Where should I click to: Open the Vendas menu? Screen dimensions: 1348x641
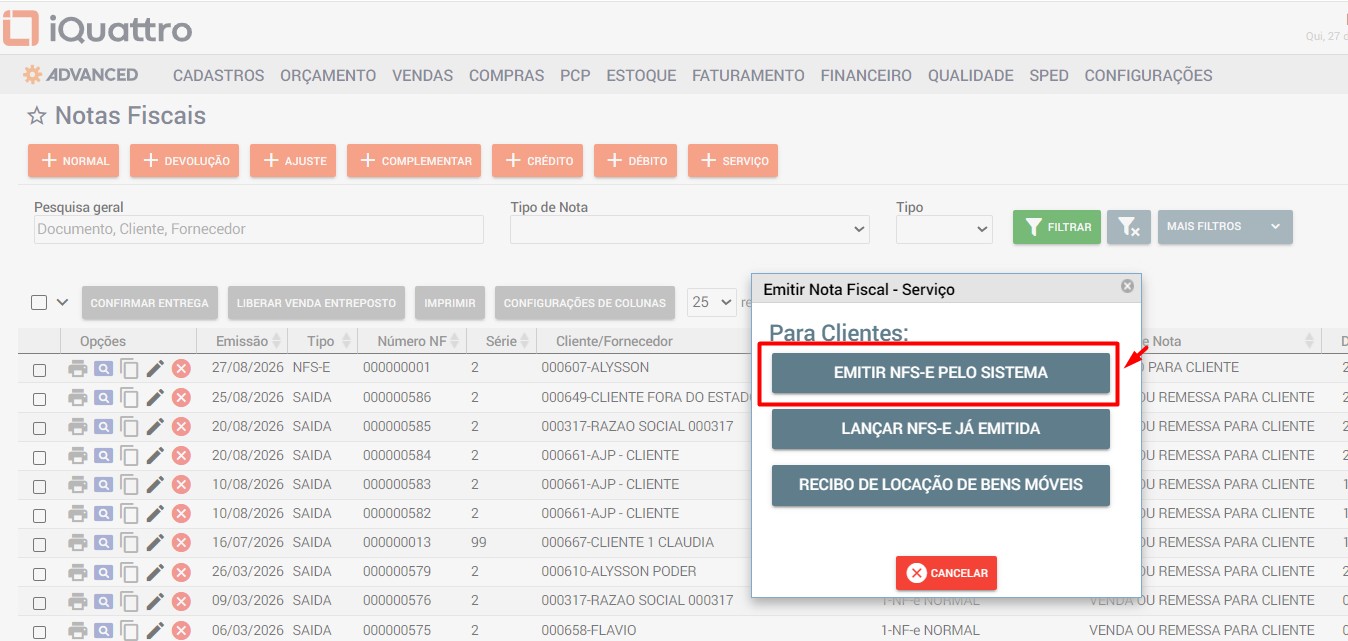tap(422, 75)
